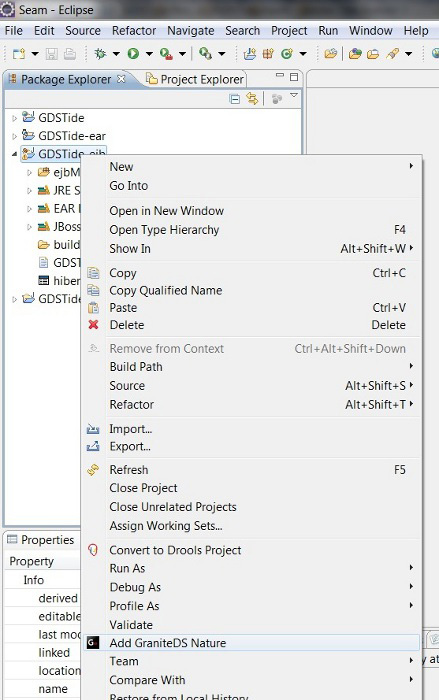The image size is (439, 700).
Task: Click the red Delete X icon
Action: [x=93, y=325]
